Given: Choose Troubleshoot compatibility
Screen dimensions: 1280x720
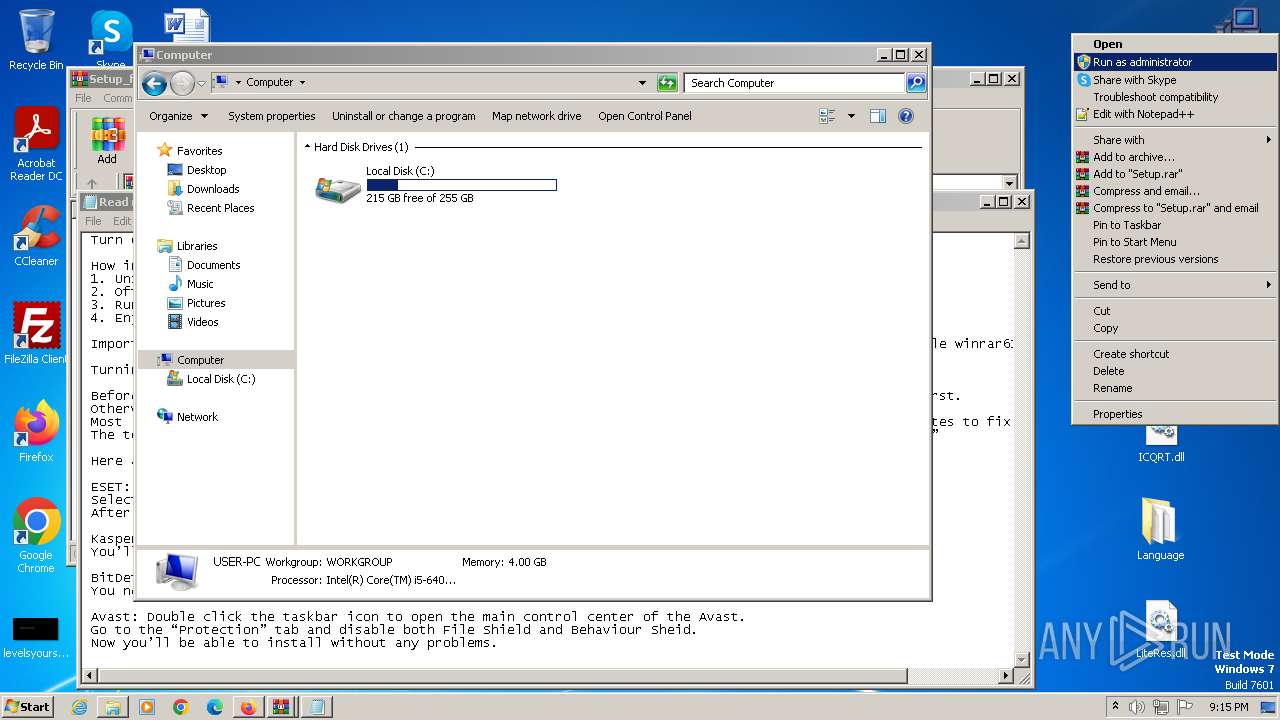Looking at the screenshot, I should (1174, 97).
